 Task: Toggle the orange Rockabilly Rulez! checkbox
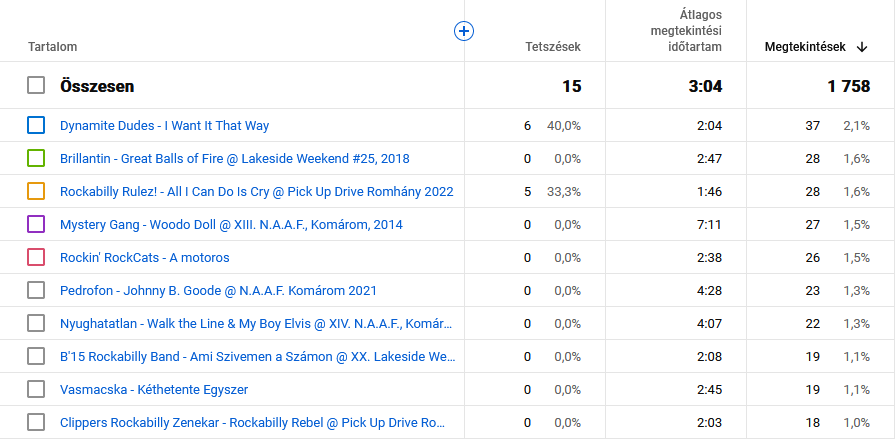(36, 191)
